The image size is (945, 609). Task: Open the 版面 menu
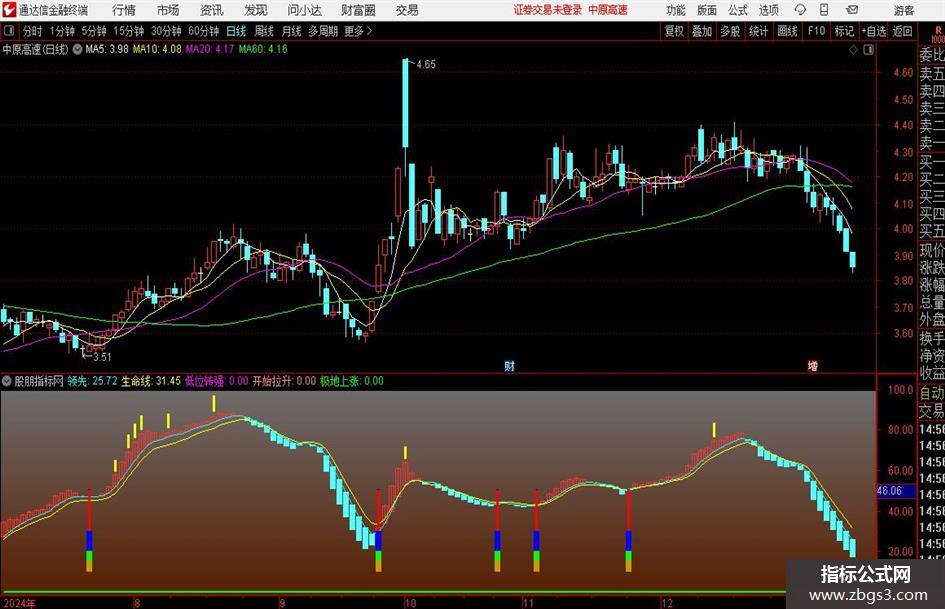pos(706,10)
